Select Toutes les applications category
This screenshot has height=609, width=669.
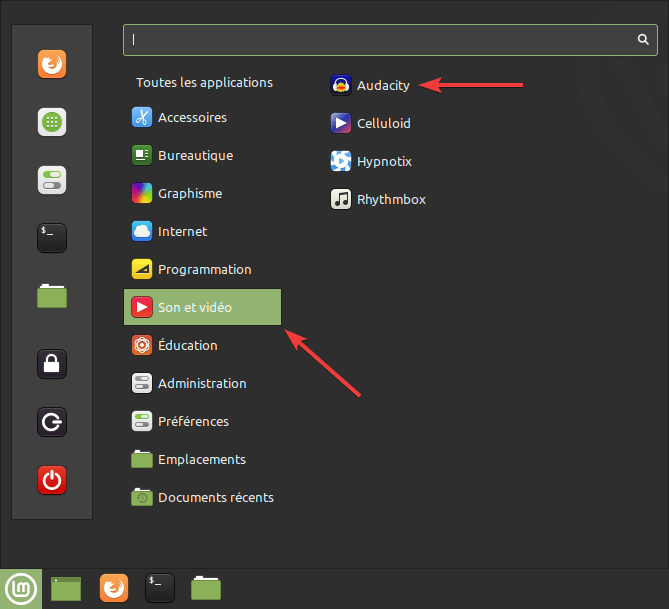(204, 82)
